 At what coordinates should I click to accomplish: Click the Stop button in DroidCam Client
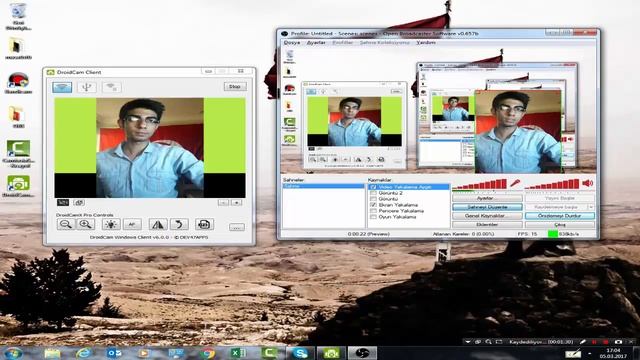[235, 87]
